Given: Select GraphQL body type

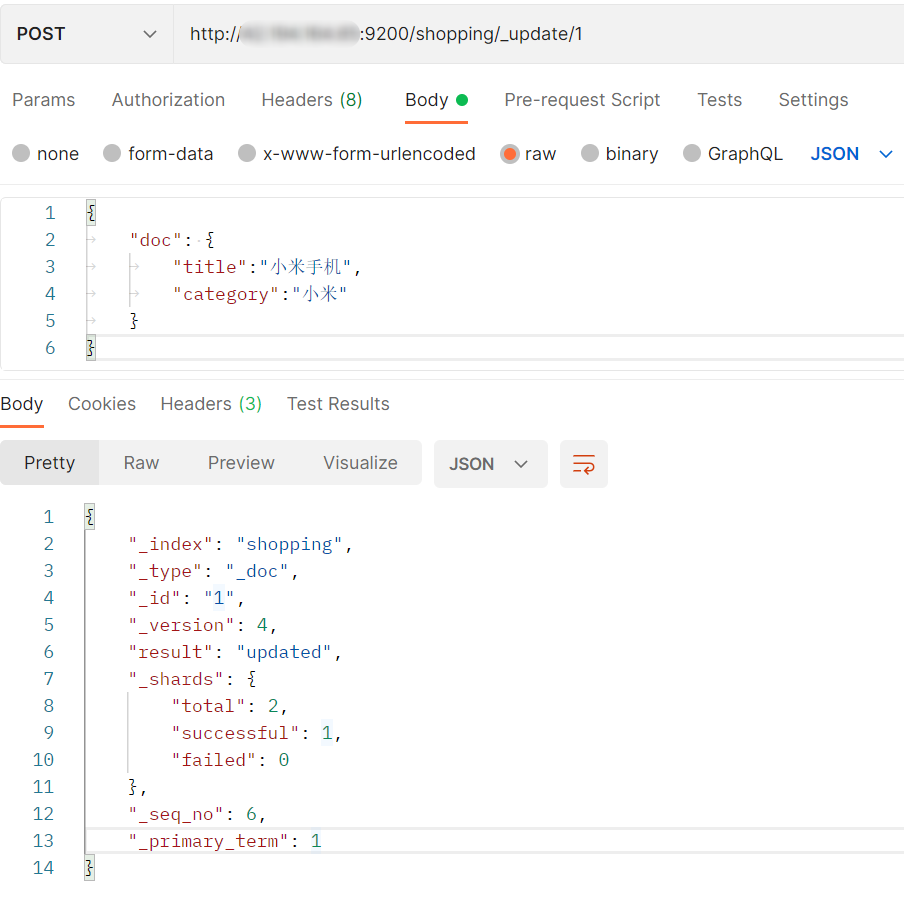Looking at the screenshot, I should 692,154.
